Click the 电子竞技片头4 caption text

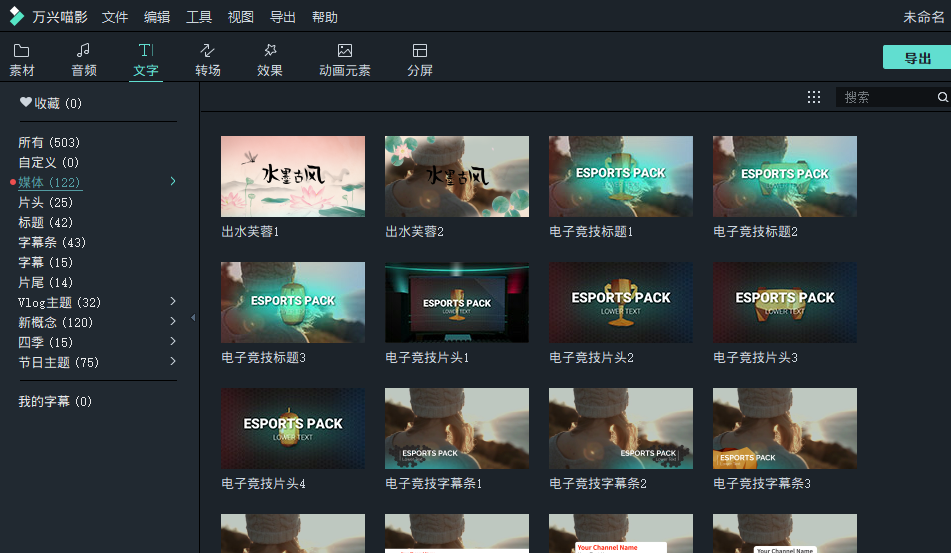(263, 484)
